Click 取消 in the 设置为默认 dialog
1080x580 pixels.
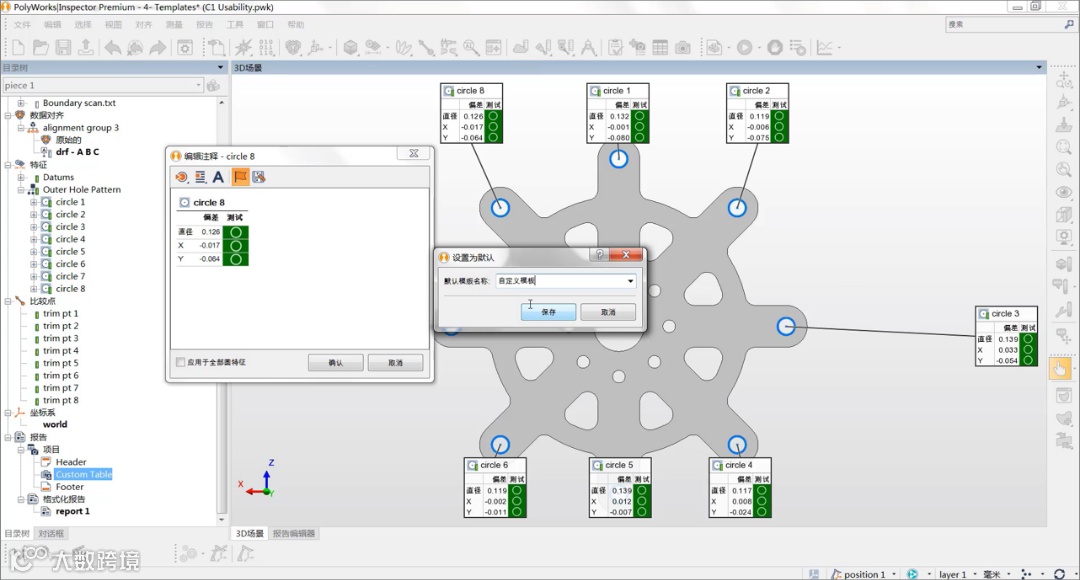608,312
